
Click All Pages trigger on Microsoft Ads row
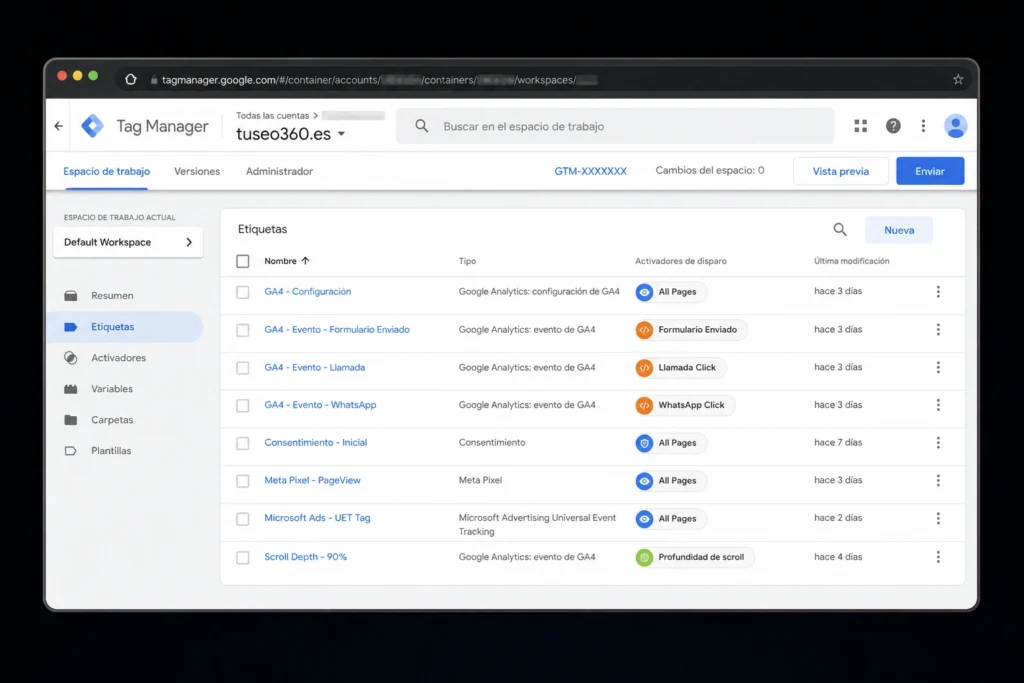[671, 518]
